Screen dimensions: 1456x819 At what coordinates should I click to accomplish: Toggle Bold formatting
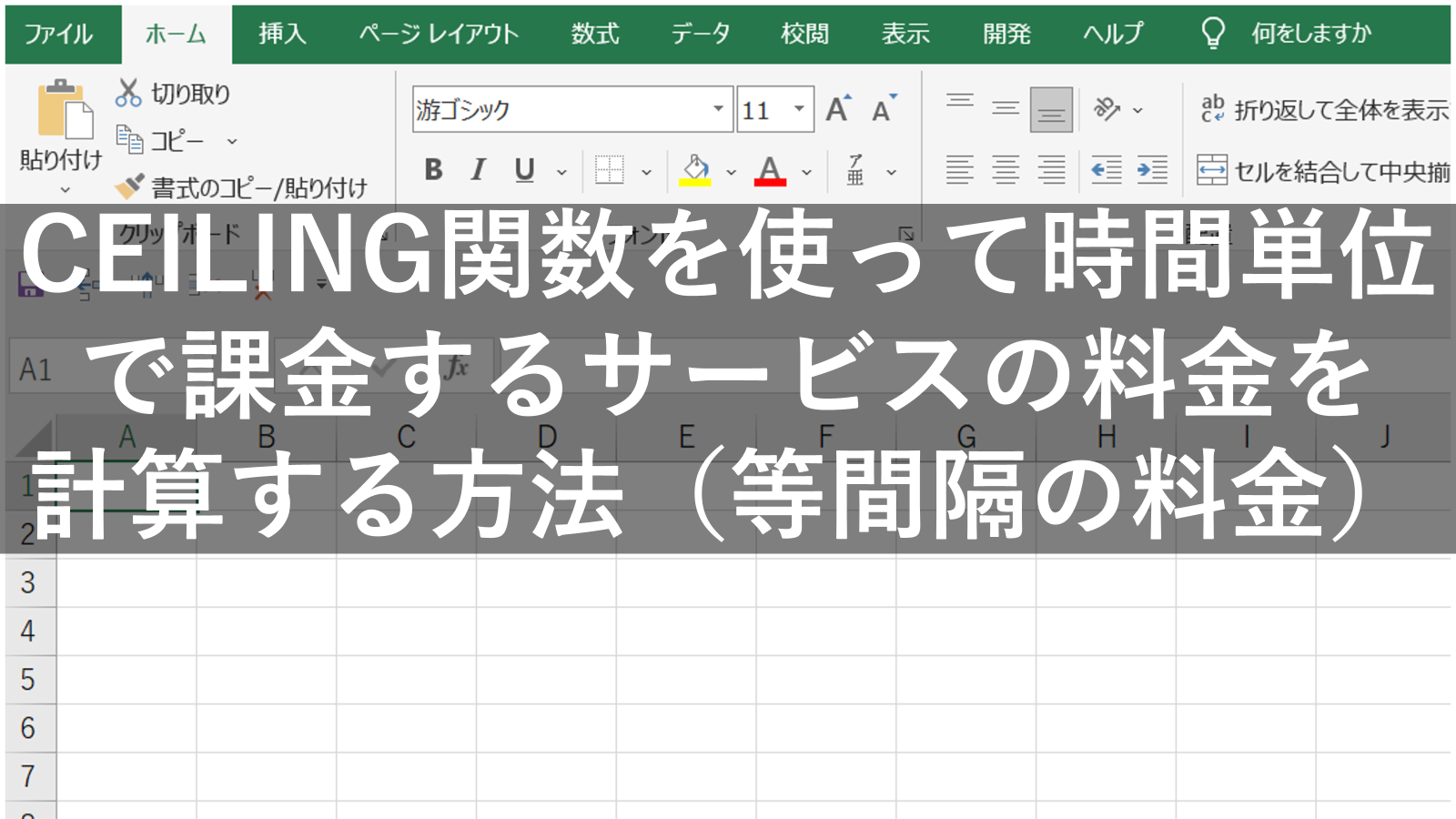point(434,169)
